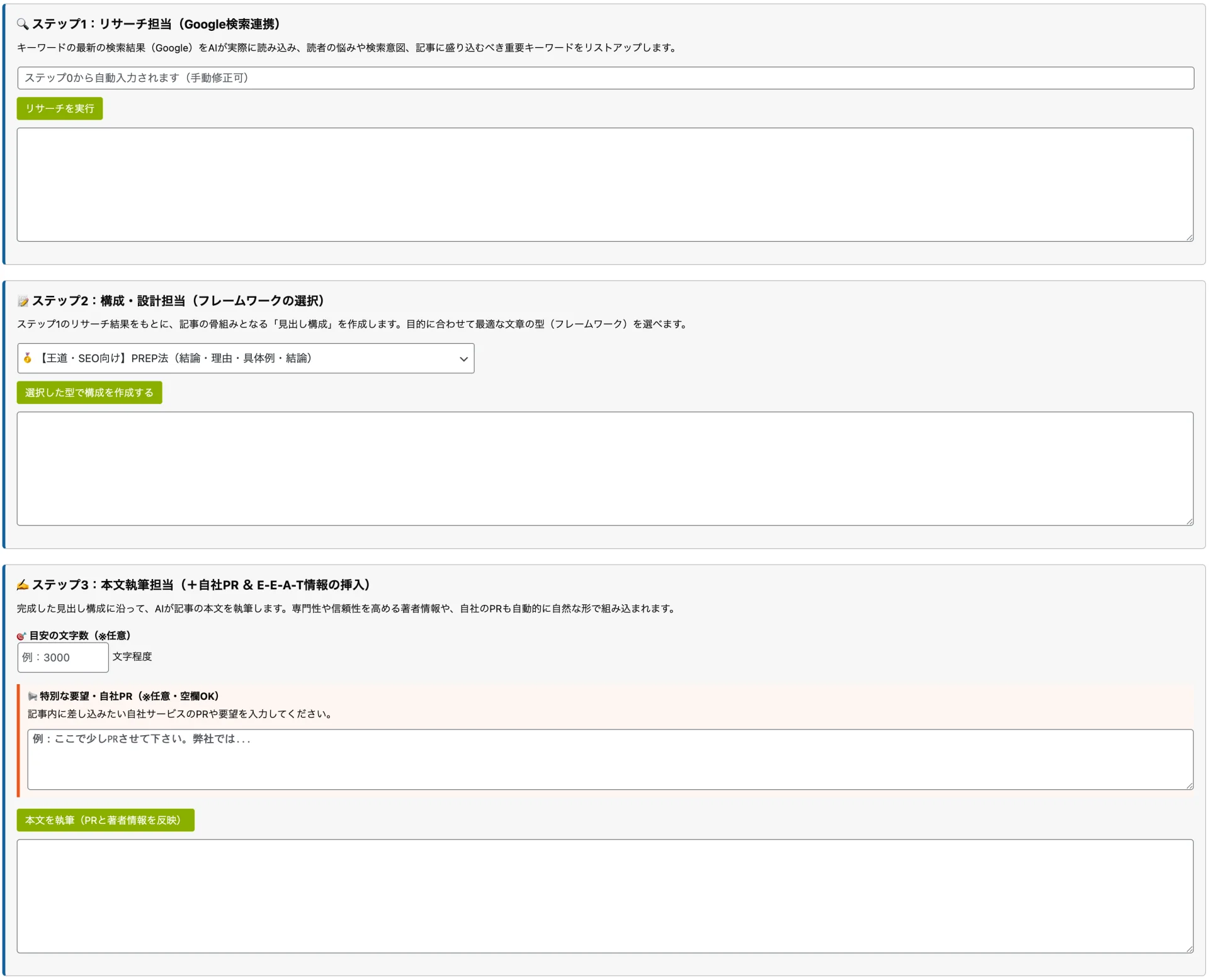The height and width of the screenshot is (980, 1209).
Task: Click the target icon next to 目安の文字数
Action: (x=21, y=636)
